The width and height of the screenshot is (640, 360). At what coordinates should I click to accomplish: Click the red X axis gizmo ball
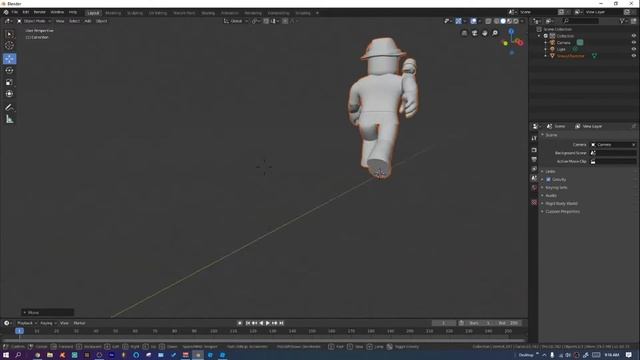tap(520, 42)
